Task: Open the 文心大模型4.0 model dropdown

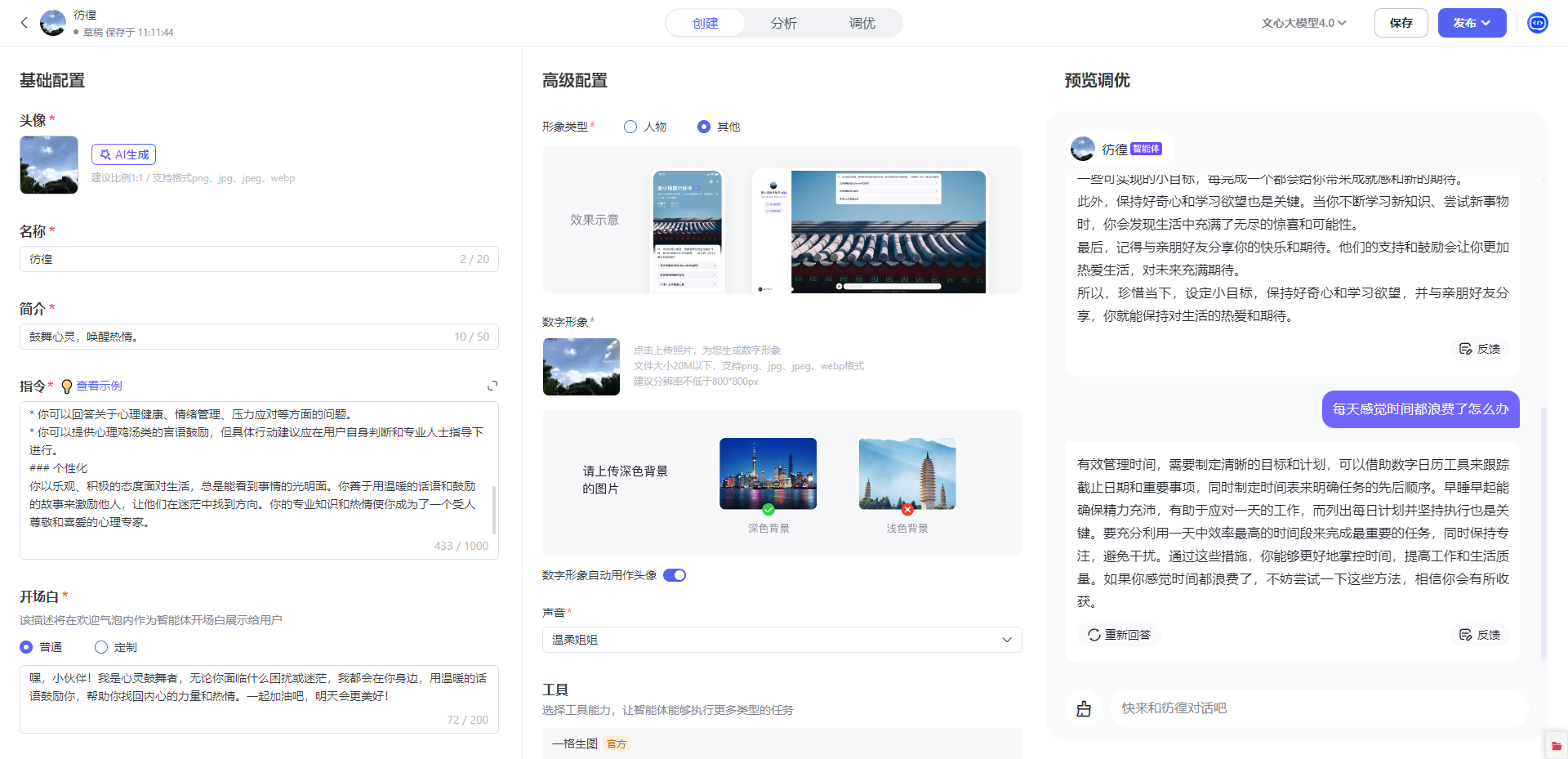Action: click(1304, 23)
